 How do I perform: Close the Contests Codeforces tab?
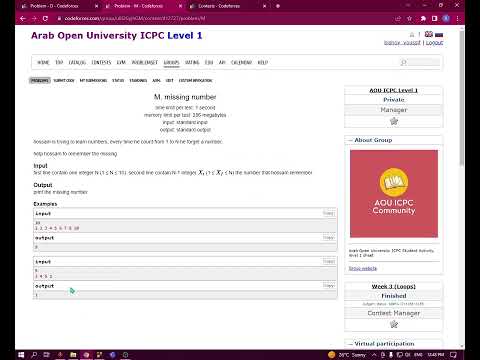click(x=265, y=6)
